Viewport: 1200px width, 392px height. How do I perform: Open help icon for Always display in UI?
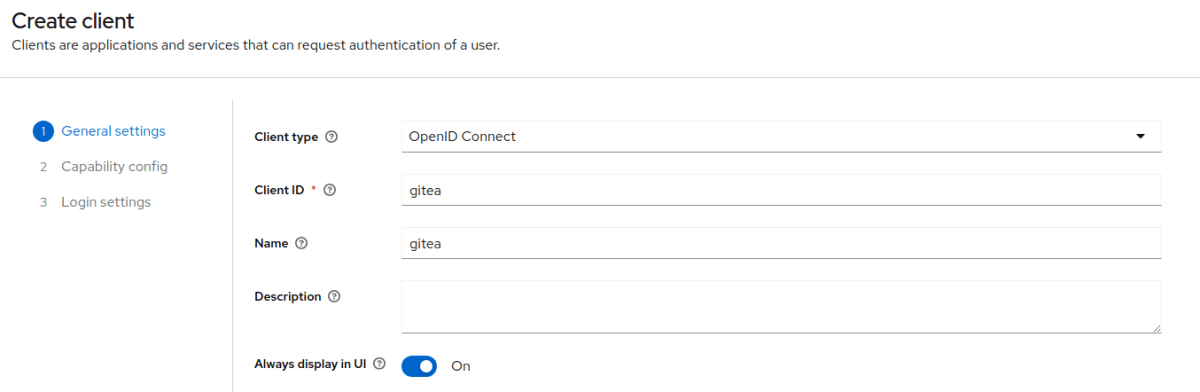pos(379,365)
